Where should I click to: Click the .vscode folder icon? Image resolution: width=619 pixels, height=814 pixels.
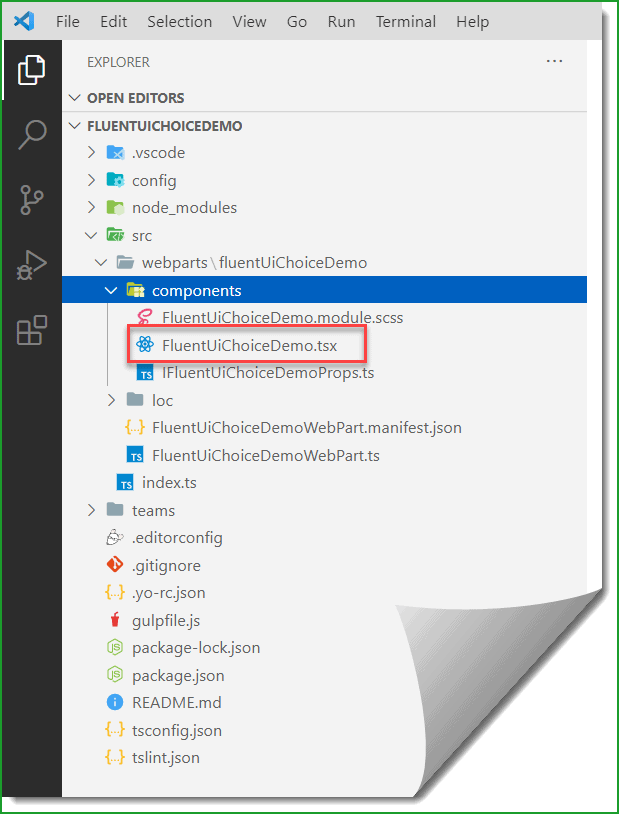115,153
